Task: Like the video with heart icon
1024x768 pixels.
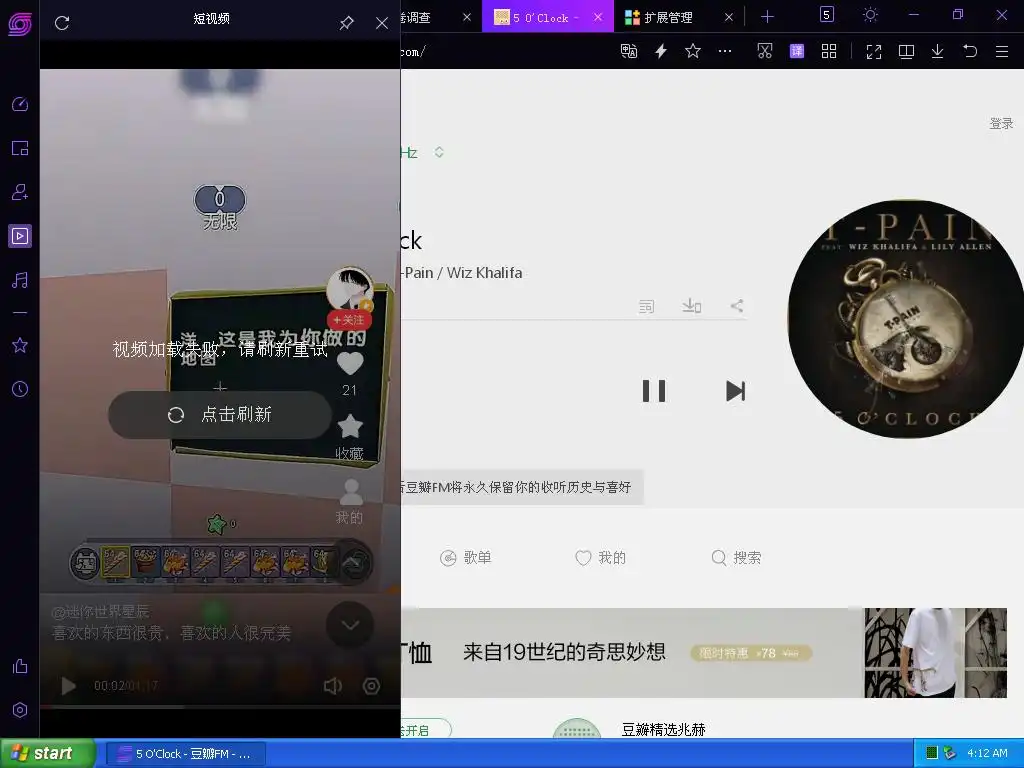Action: point(350,364)
